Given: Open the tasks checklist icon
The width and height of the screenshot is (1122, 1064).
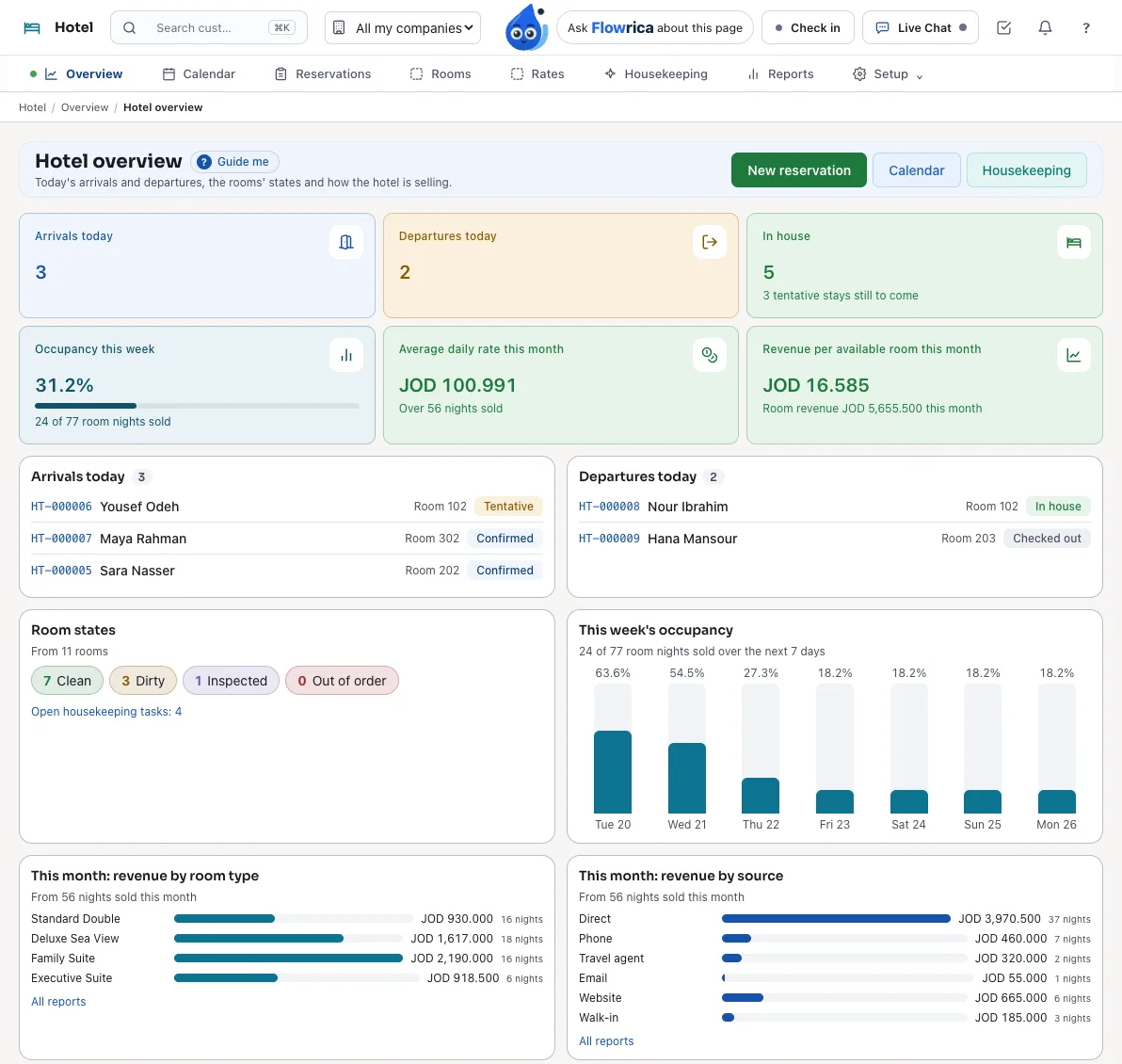Looking at the screenshot, I should point(1004,28).
